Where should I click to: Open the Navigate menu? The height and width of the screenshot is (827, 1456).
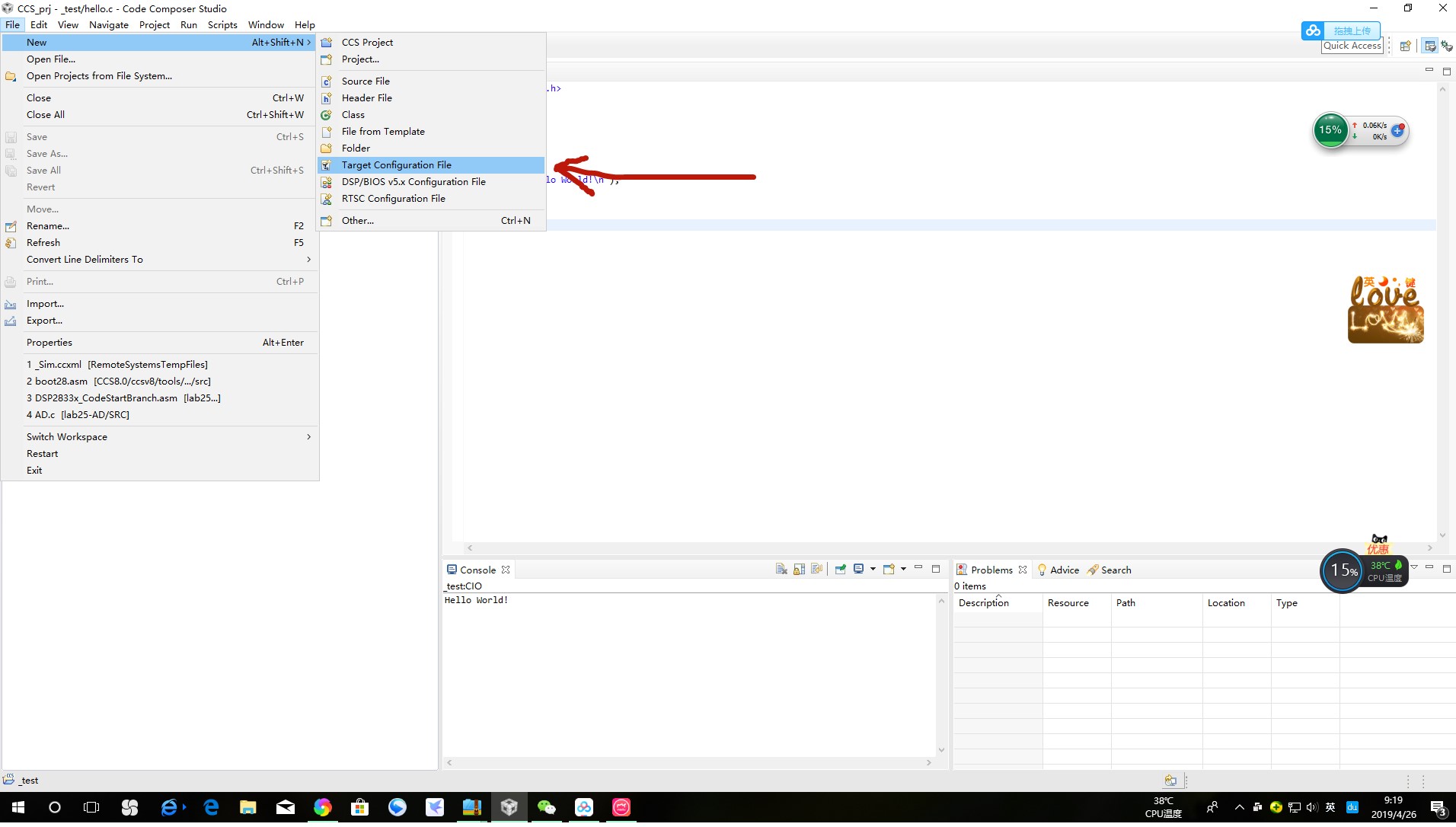click(108, 24)
